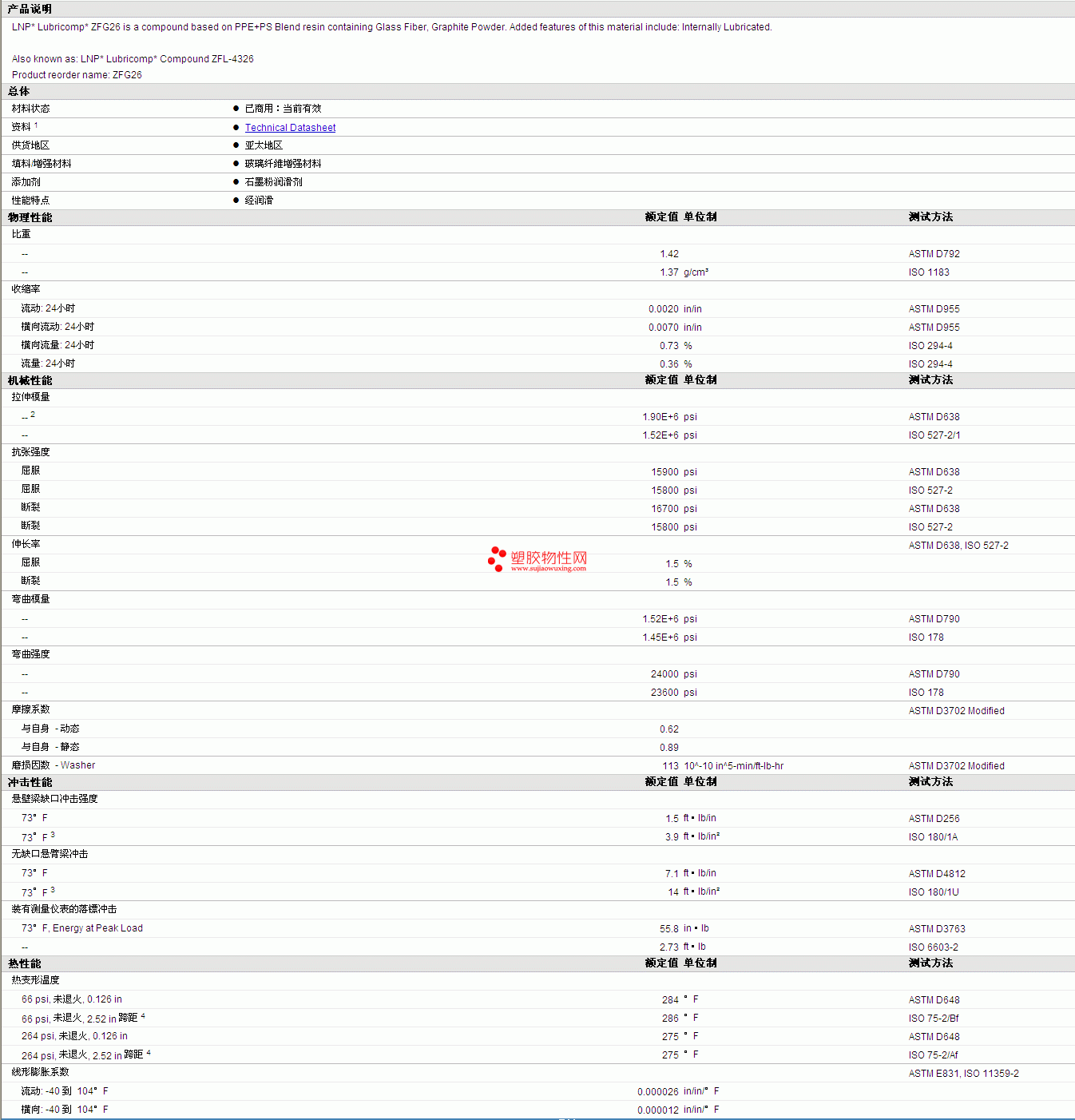Click 73°F, Energy at Peak Load row

(x=82, y=928)
